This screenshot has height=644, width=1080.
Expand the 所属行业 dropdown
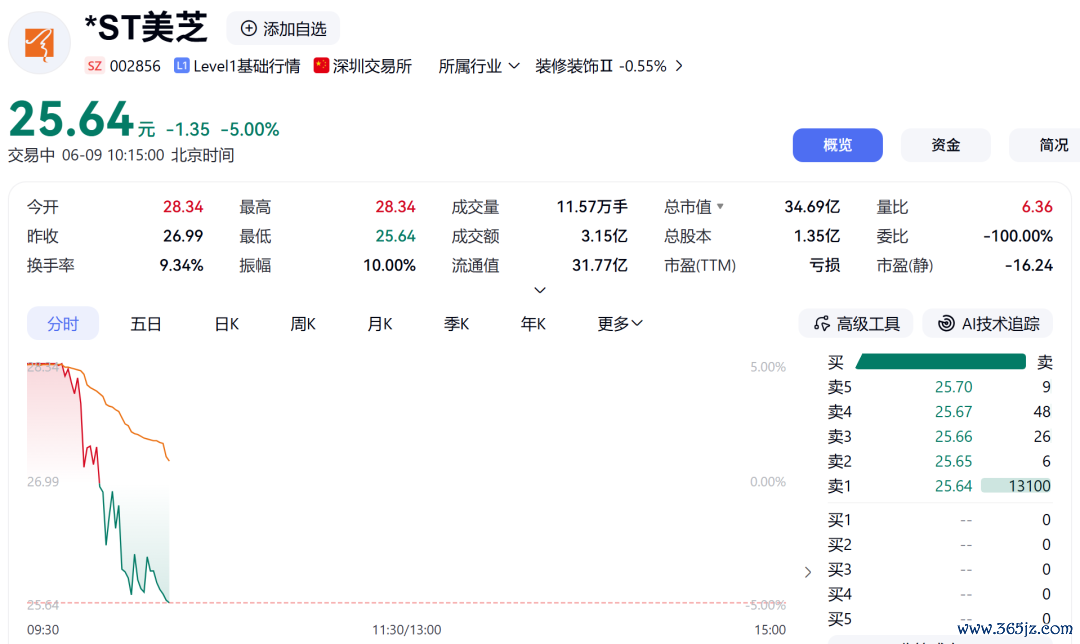tap(479, 66)
